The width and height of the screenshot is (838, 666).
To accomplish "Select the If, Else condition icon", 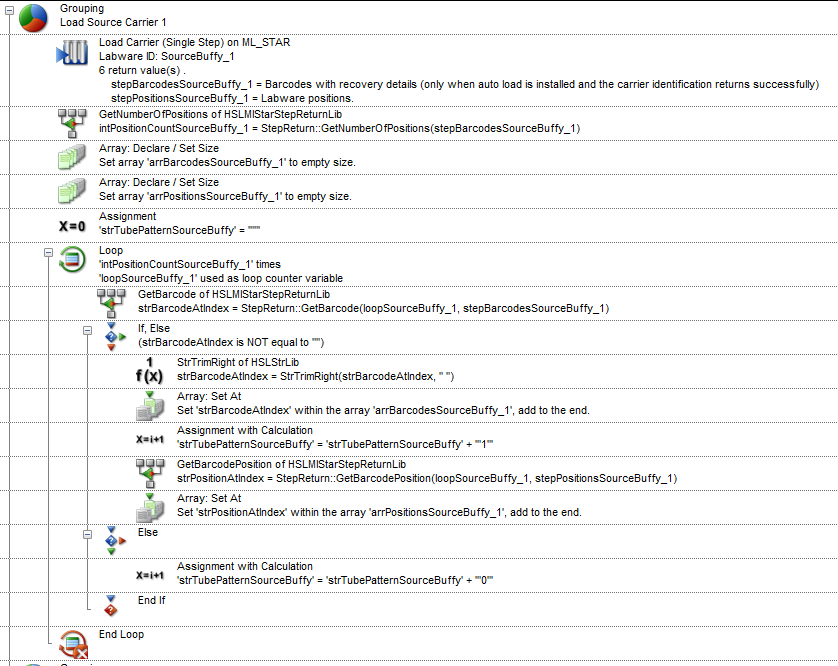I will (x=114, y=337).
